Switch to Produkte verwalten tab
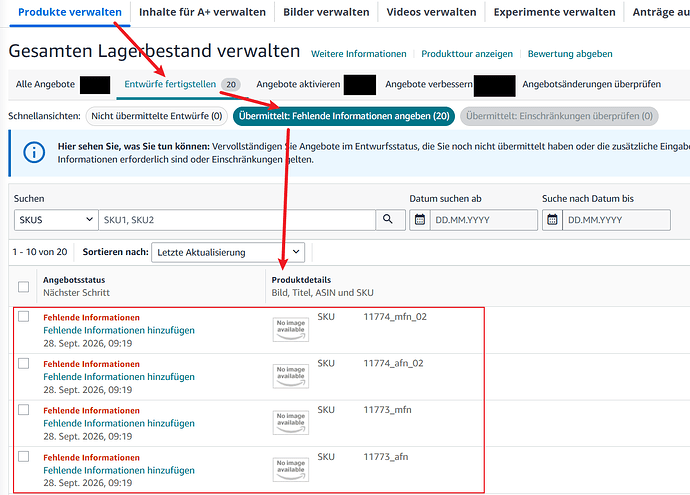Screen dimensions: 690x495 click(x=70, y=12)
